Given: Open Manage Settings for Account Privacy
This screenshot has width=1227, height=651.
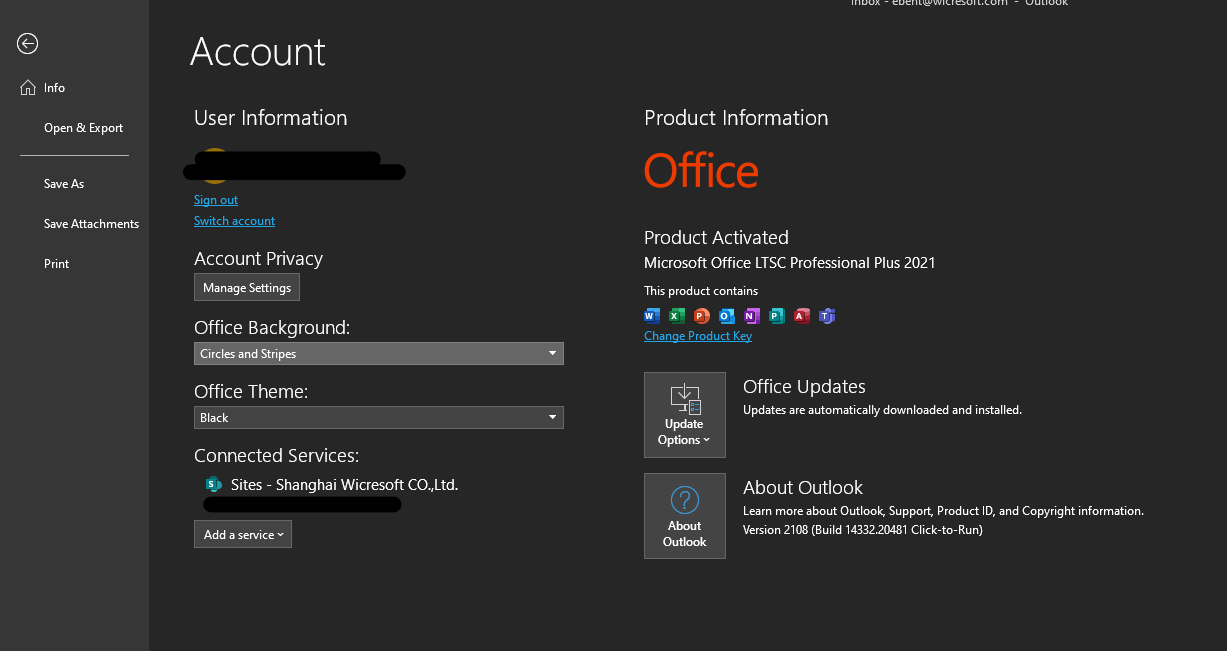Looking at the screenshot, I should coord(247,288).
